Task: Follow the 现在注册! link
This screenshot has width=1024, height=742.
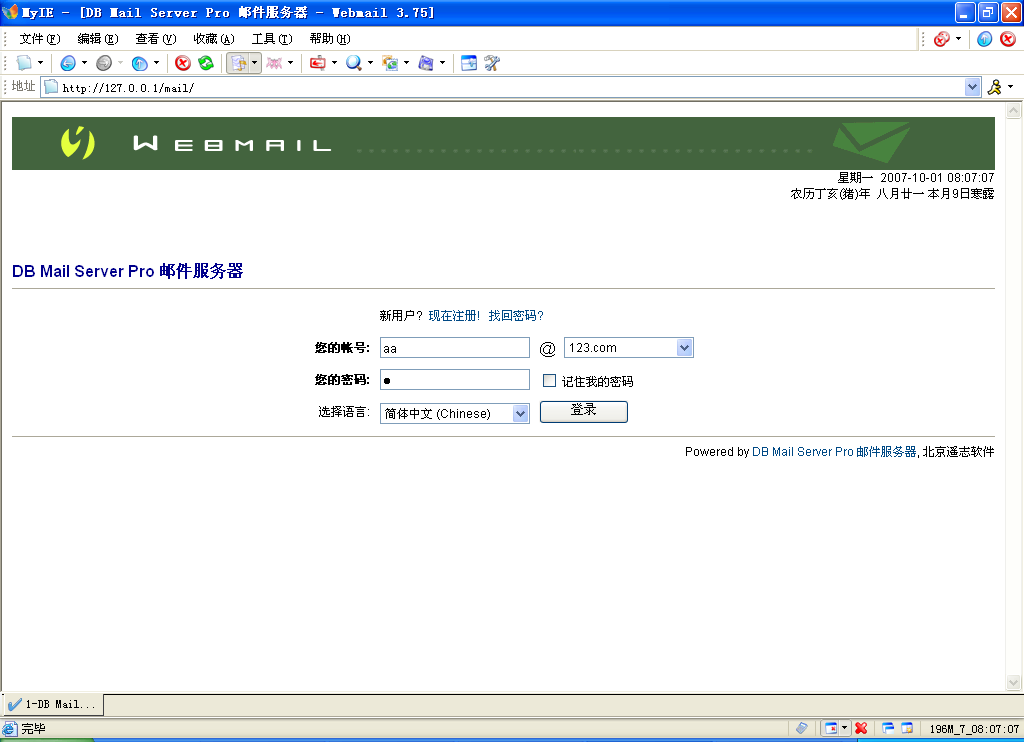Action: (x=454, y=315)
